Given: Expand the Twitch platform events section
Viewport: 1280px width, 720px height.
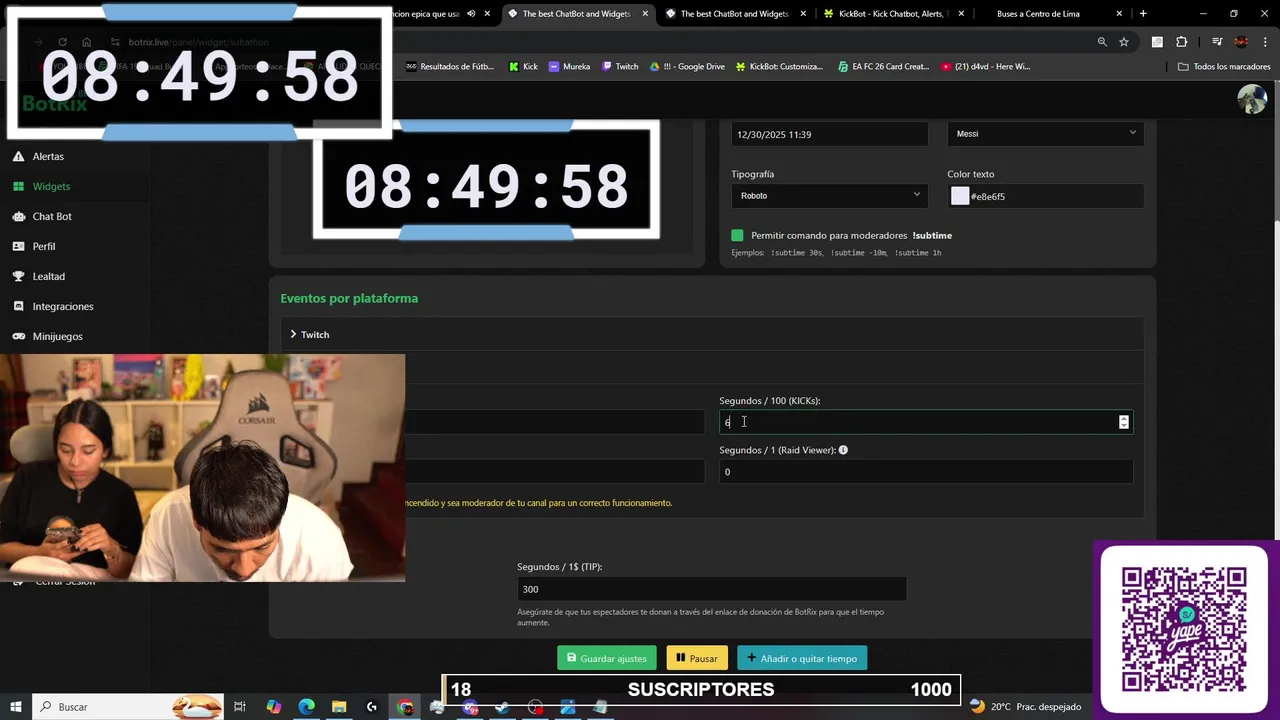Looking at the screenshot, I should point(711,334).
